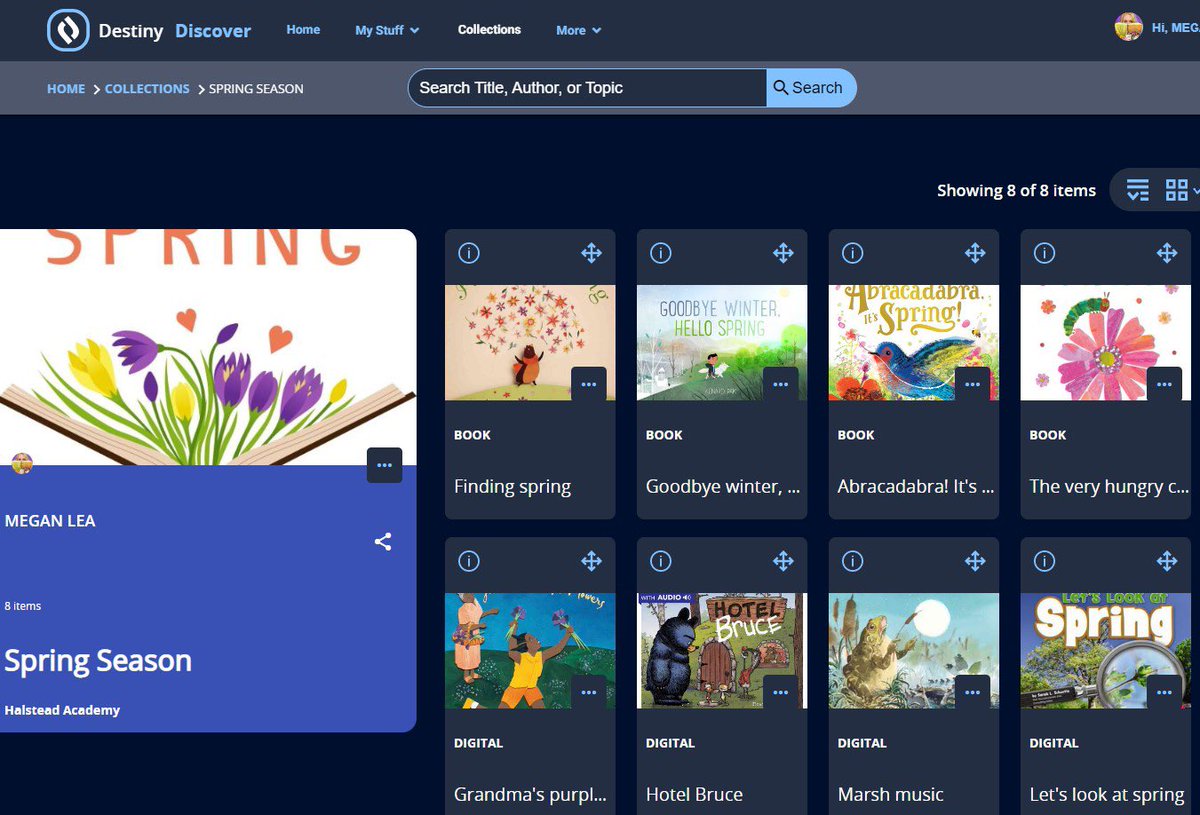Click Goodbye Winter, Hello Spring cover thumbnail
The image size is (1200, 815).
[x=722, y=343]
